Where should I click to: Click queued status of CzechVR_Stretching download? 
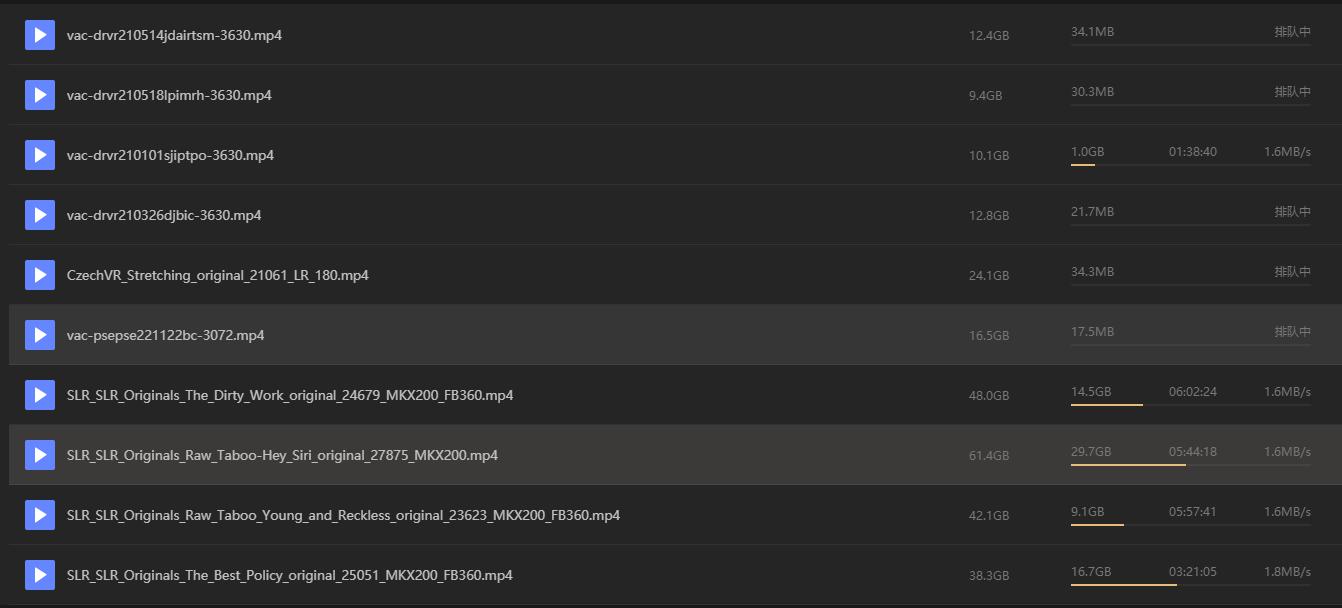pyautogui.click(x=1292, y=272)
